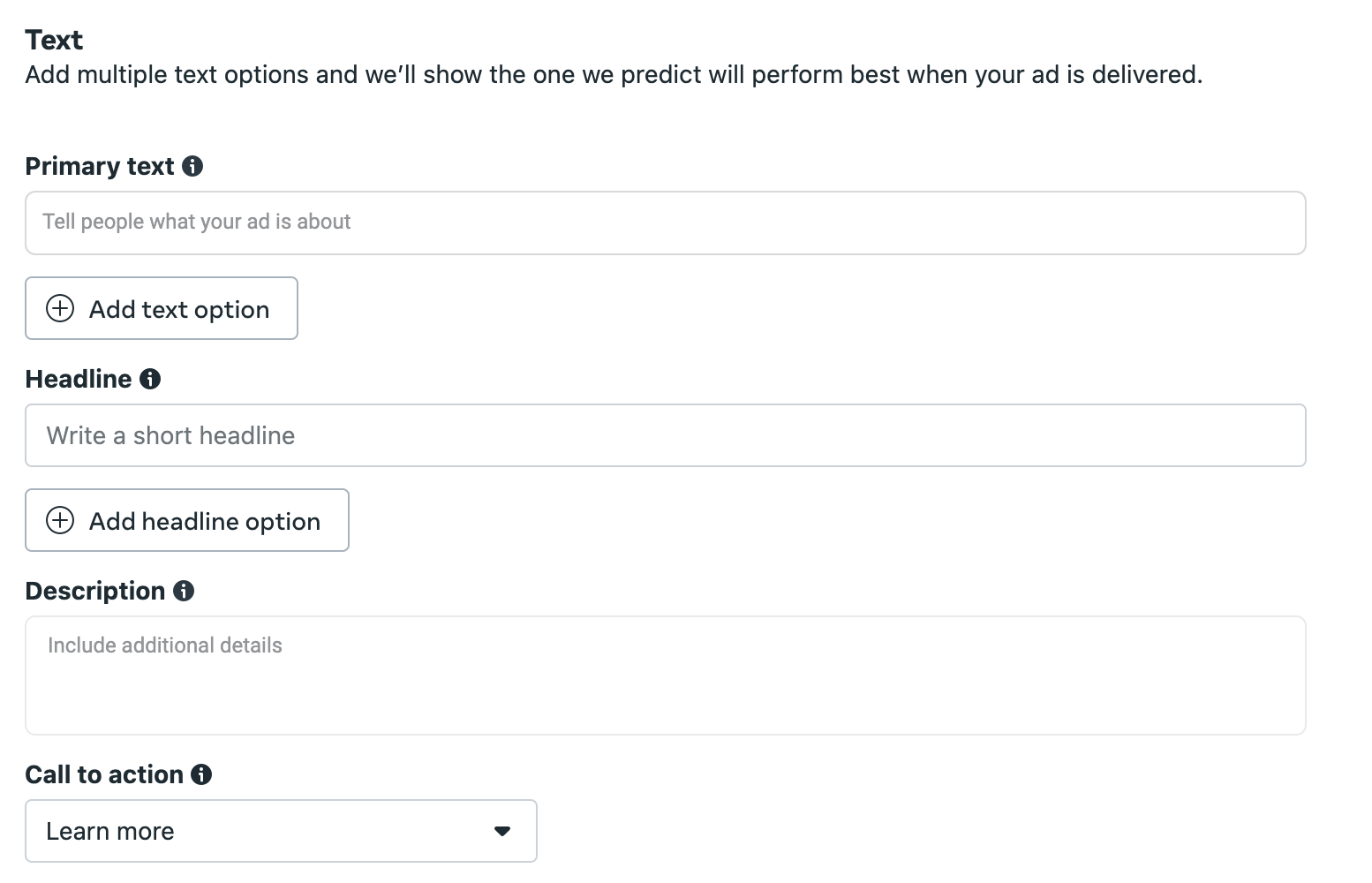The height and width of the screenshot is (883, 1372).
Task: Click the Text section heading
Action: pyautogui.click(x=54, y=40)
